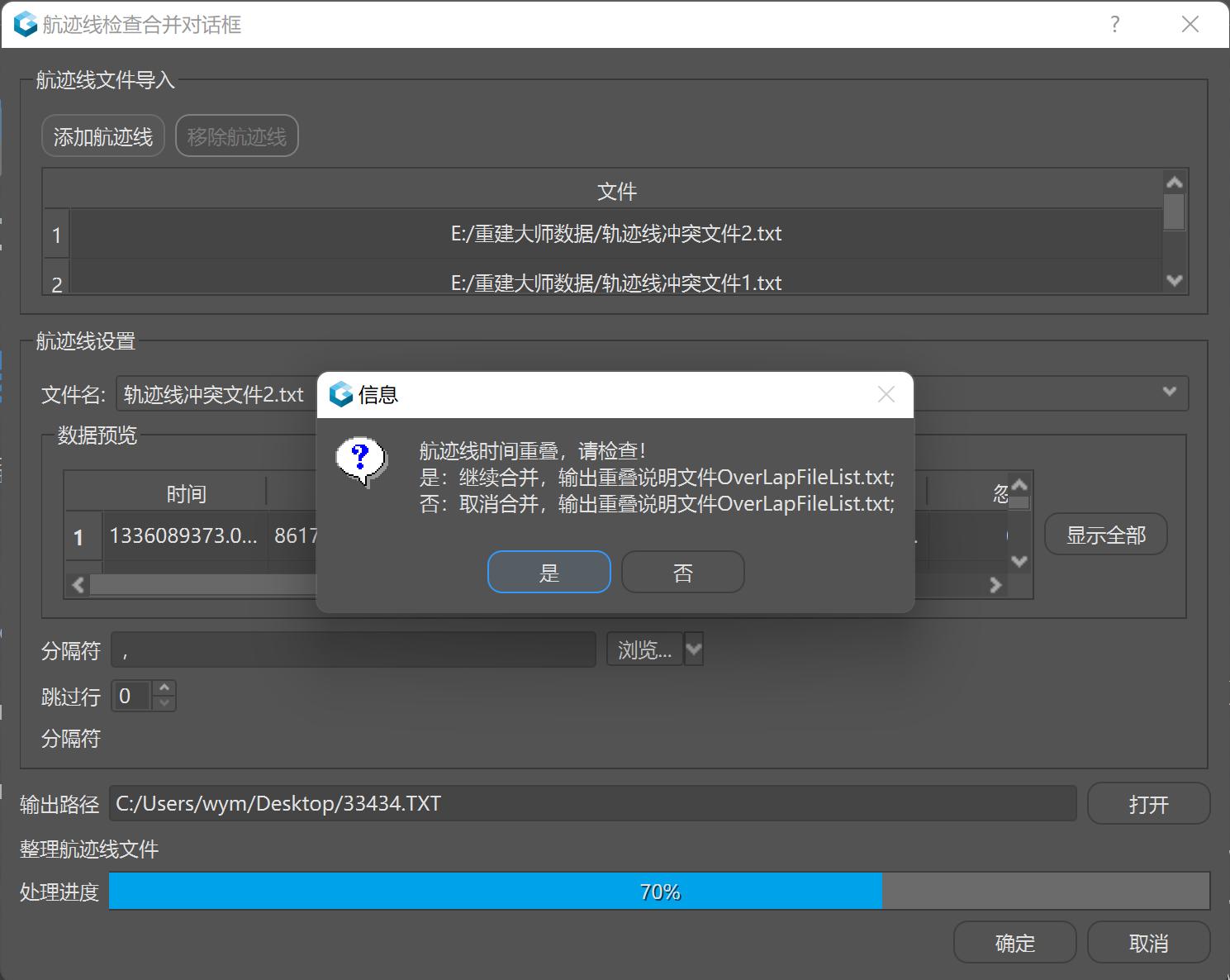Decrease 跳过行 value with down arrow
This screenshot has width=1230, height=980.
[x=164, y=703]
